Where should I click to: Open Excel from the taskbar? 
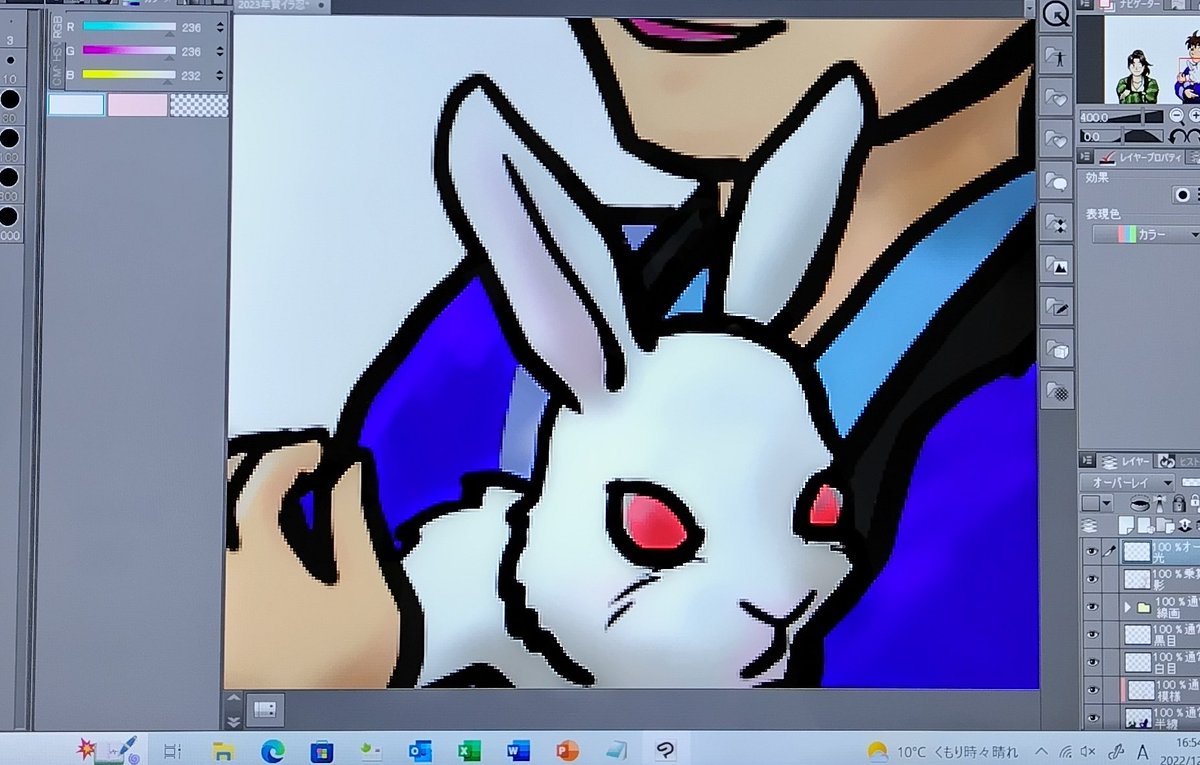click(x=468, y=750)
